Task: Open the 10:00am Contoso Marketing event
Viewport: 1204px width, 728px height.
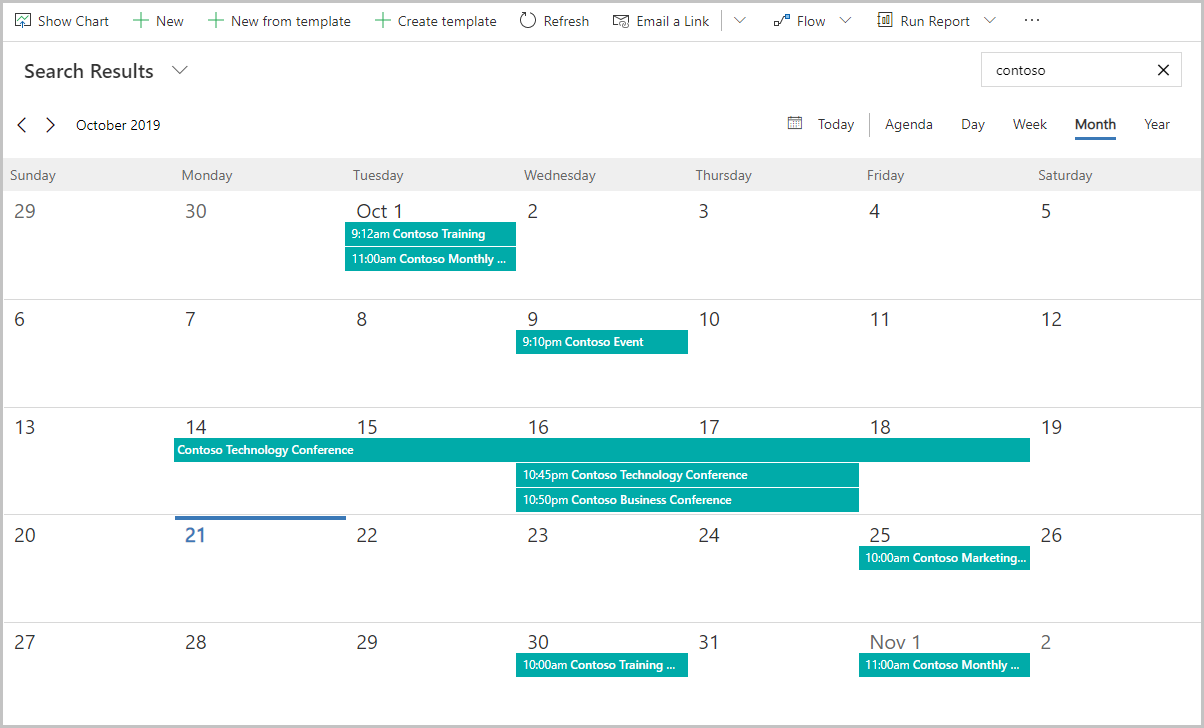Action: tap(944, 558)
